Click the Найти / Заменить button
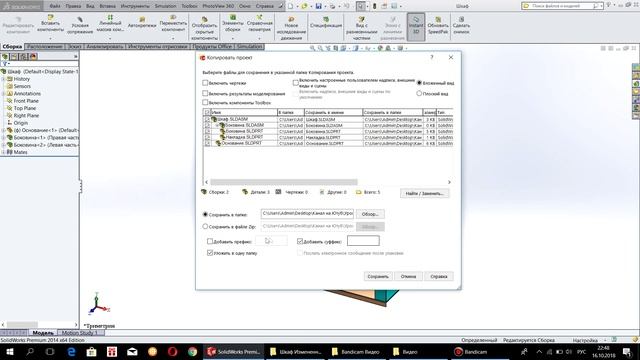The height and width of the screenshot is (360, 640). coord(424,193)
